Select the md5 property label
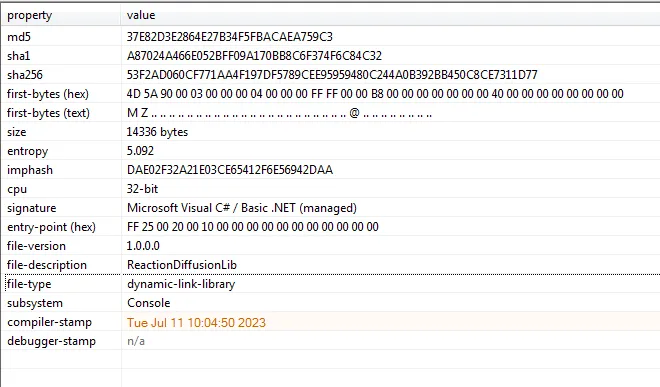 coord(19,37)
